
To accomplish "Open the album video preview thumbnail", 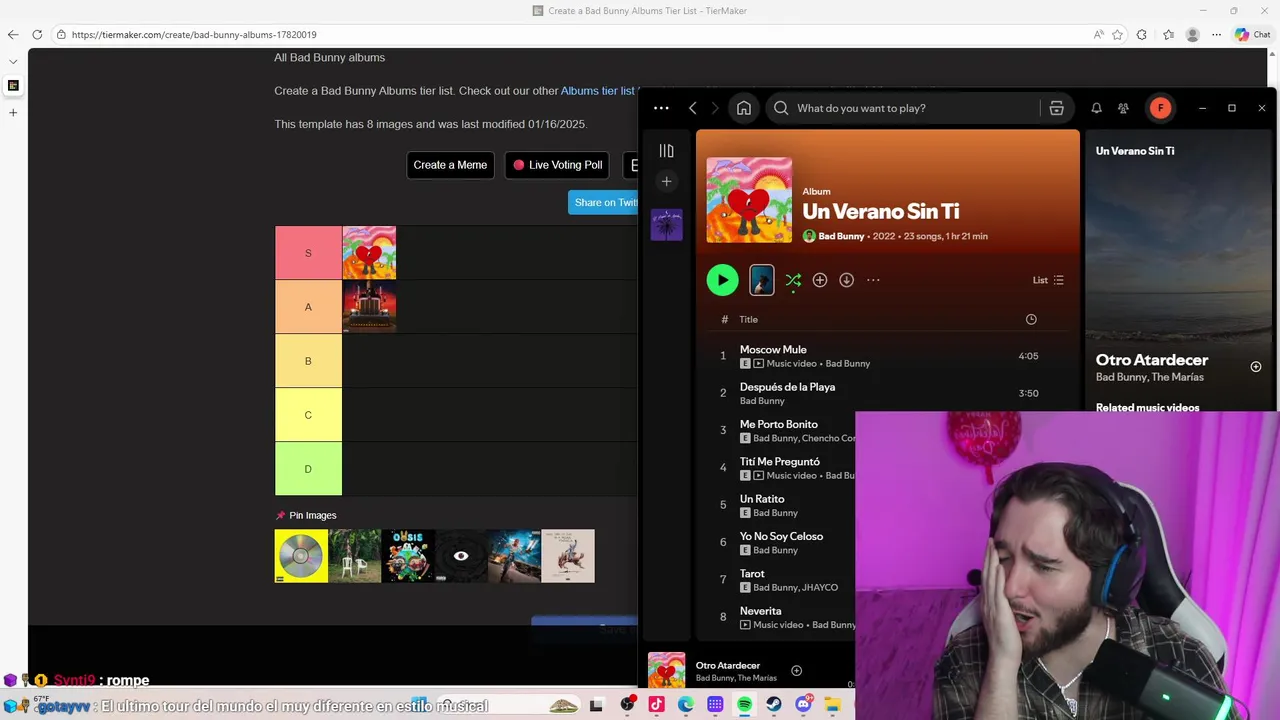I will pos(762,280).
